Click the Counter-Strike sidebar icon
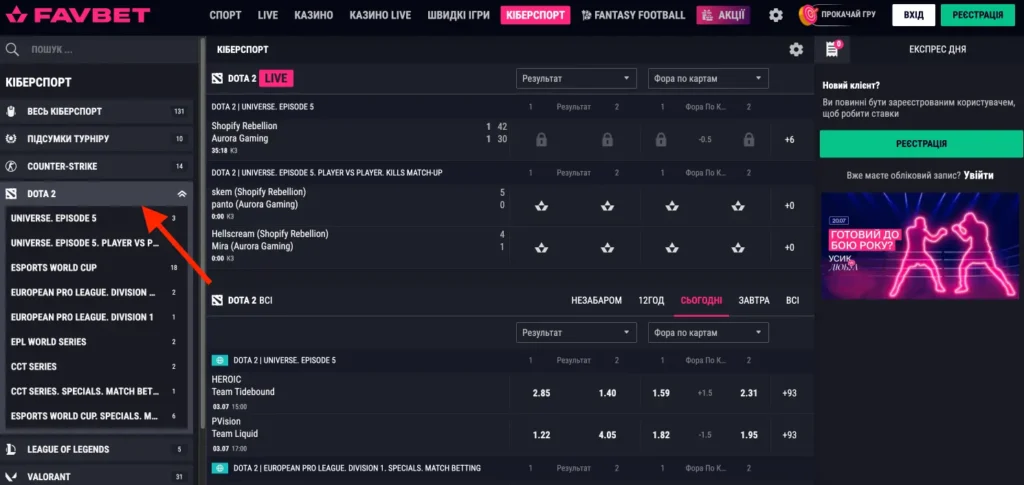The height and width of the screenshot is (485, 1024). [x=11, y=166]
